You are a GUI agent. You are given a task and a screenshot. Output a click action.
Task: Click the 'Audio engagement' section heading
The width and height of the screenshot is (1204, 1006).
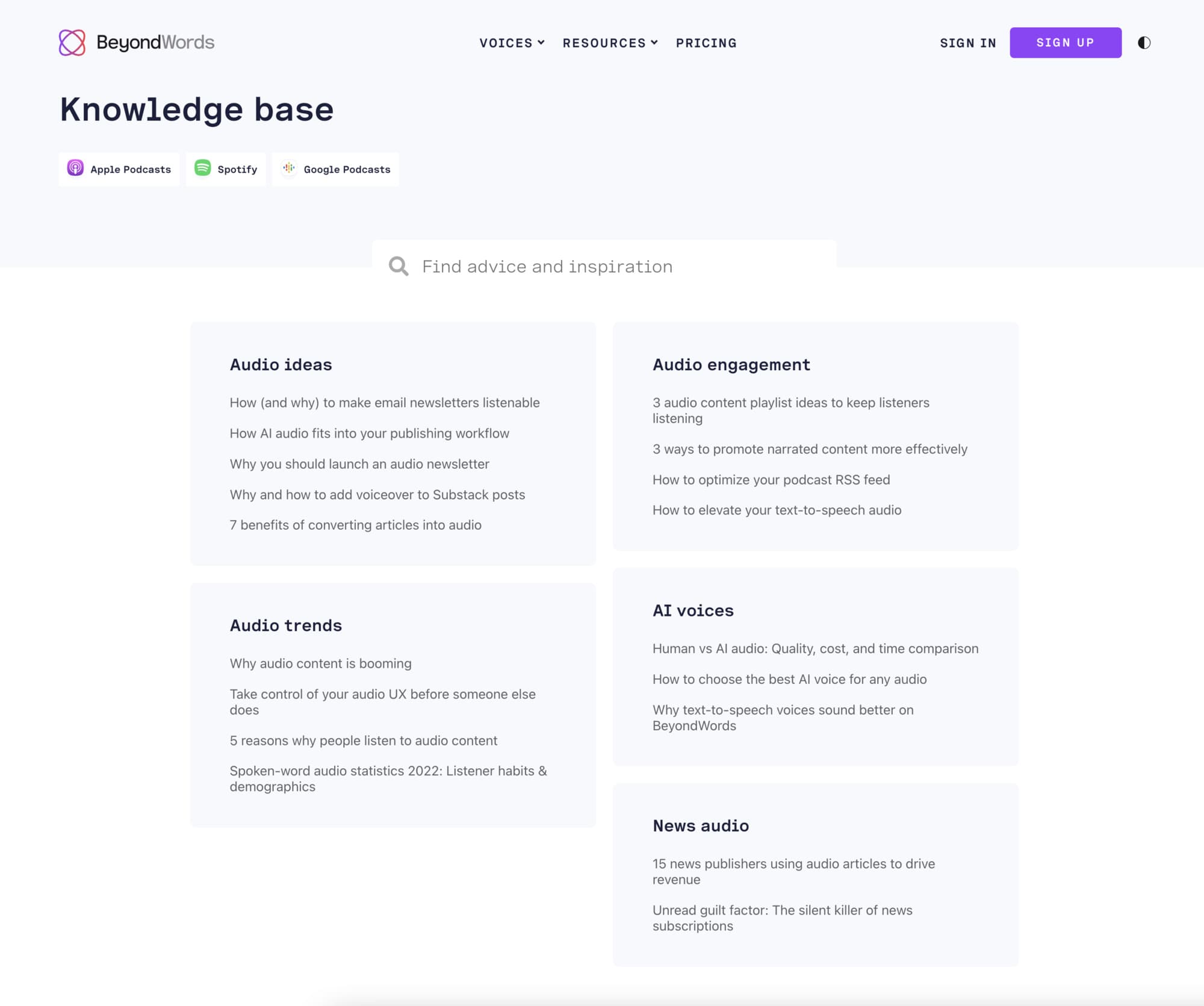pyautogui.click(x=731, y=365)
